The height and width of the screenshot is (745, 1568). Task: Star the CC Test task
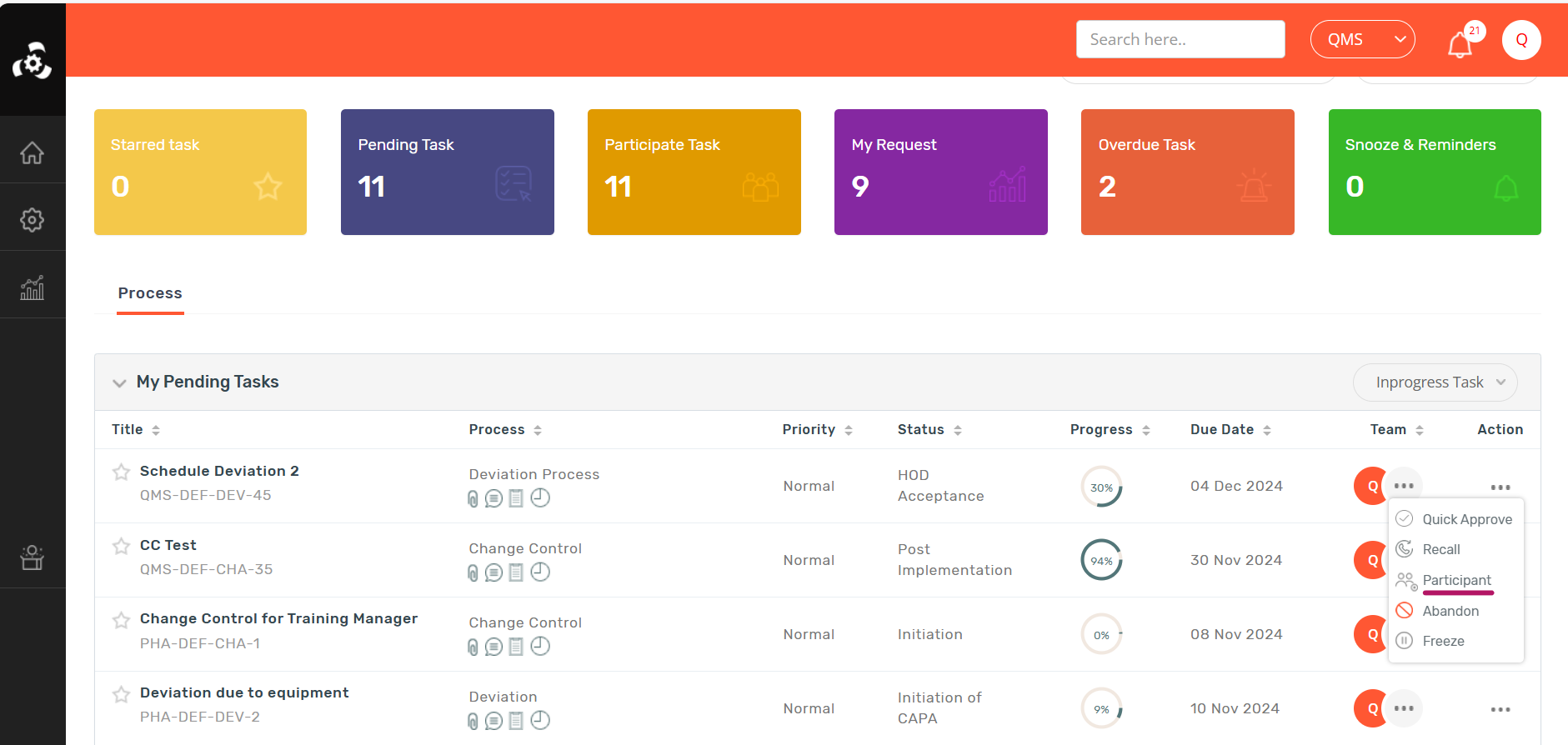pos(121,547)
